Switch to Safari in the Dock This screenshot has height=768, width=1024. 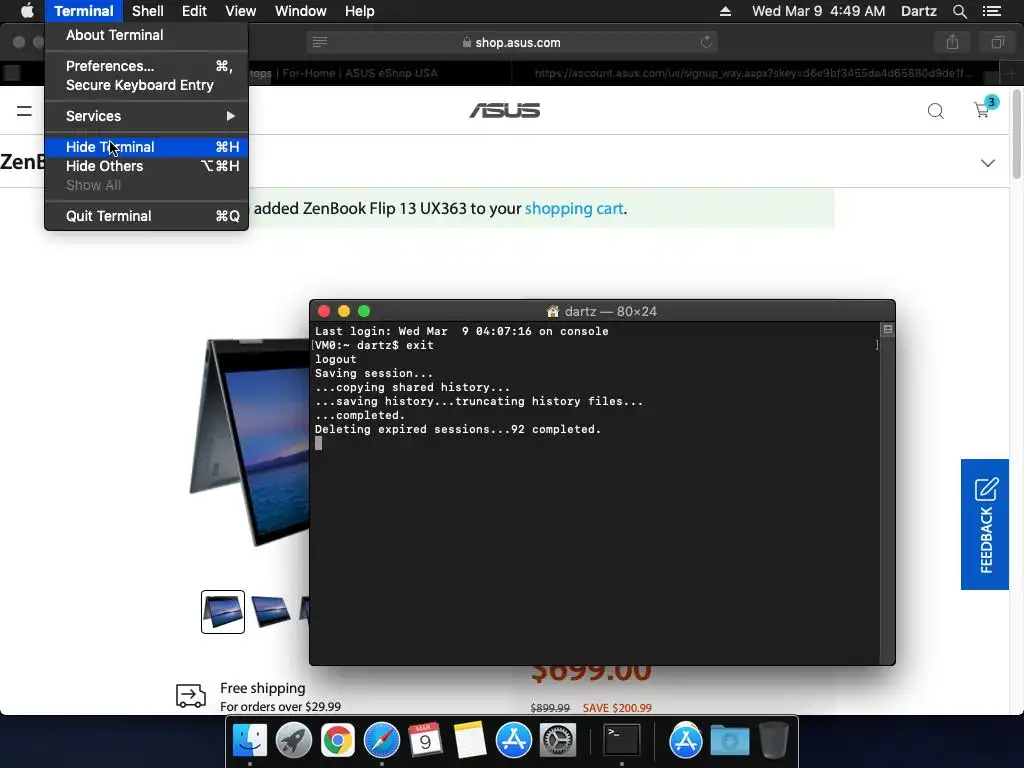pos(381,741)
